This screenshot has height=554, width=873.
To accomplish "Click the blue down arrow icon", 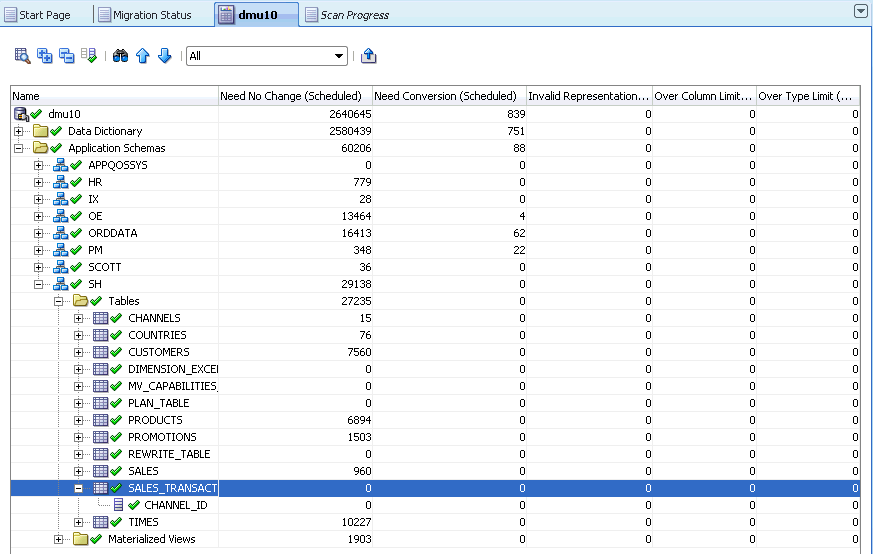I will 165,56.
